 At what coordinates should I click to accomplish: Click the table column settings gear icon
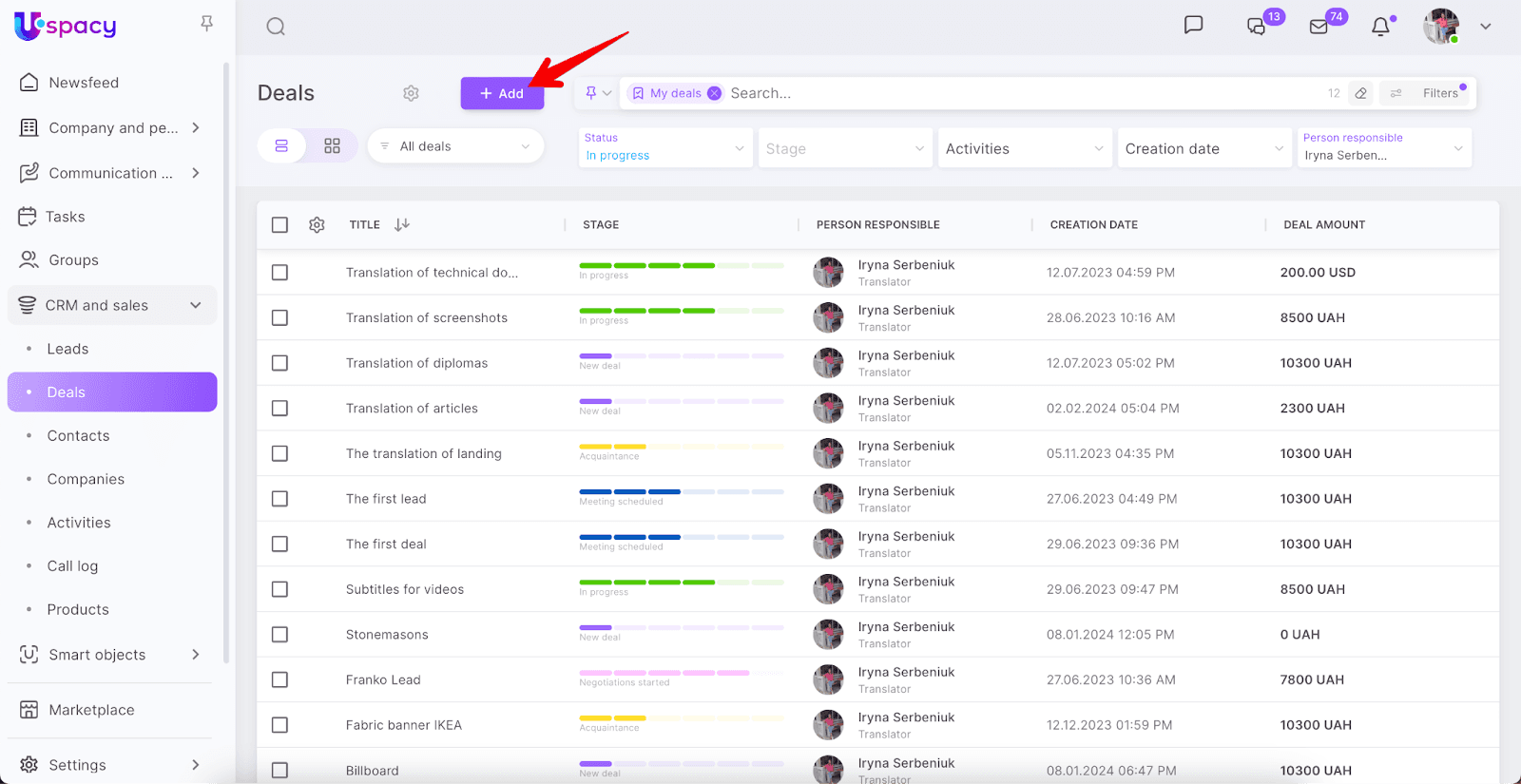coord(317,225)
